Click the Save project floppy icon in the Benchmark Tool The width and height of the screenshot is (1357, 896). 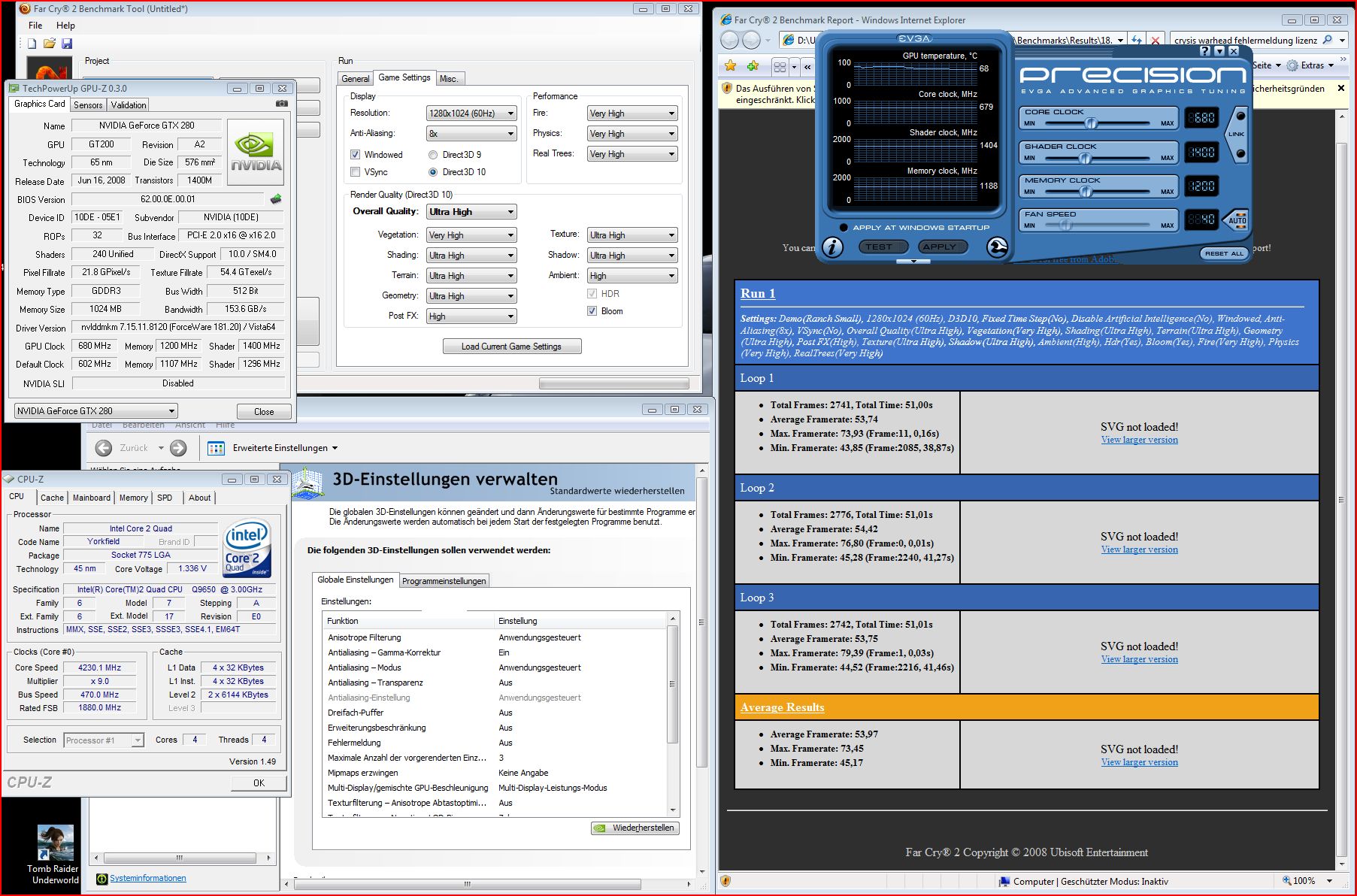67,44
